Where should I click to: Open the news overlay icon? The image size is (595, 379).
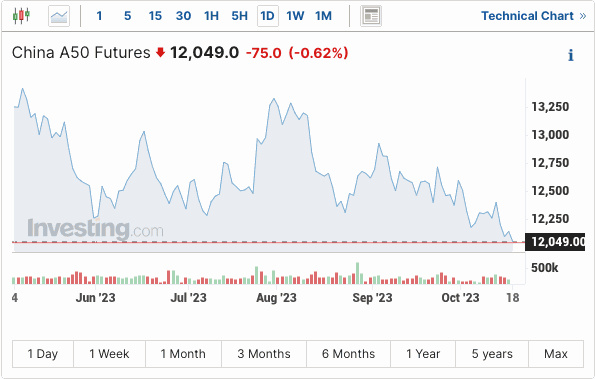pyautogui.click(x=371, y=16)
